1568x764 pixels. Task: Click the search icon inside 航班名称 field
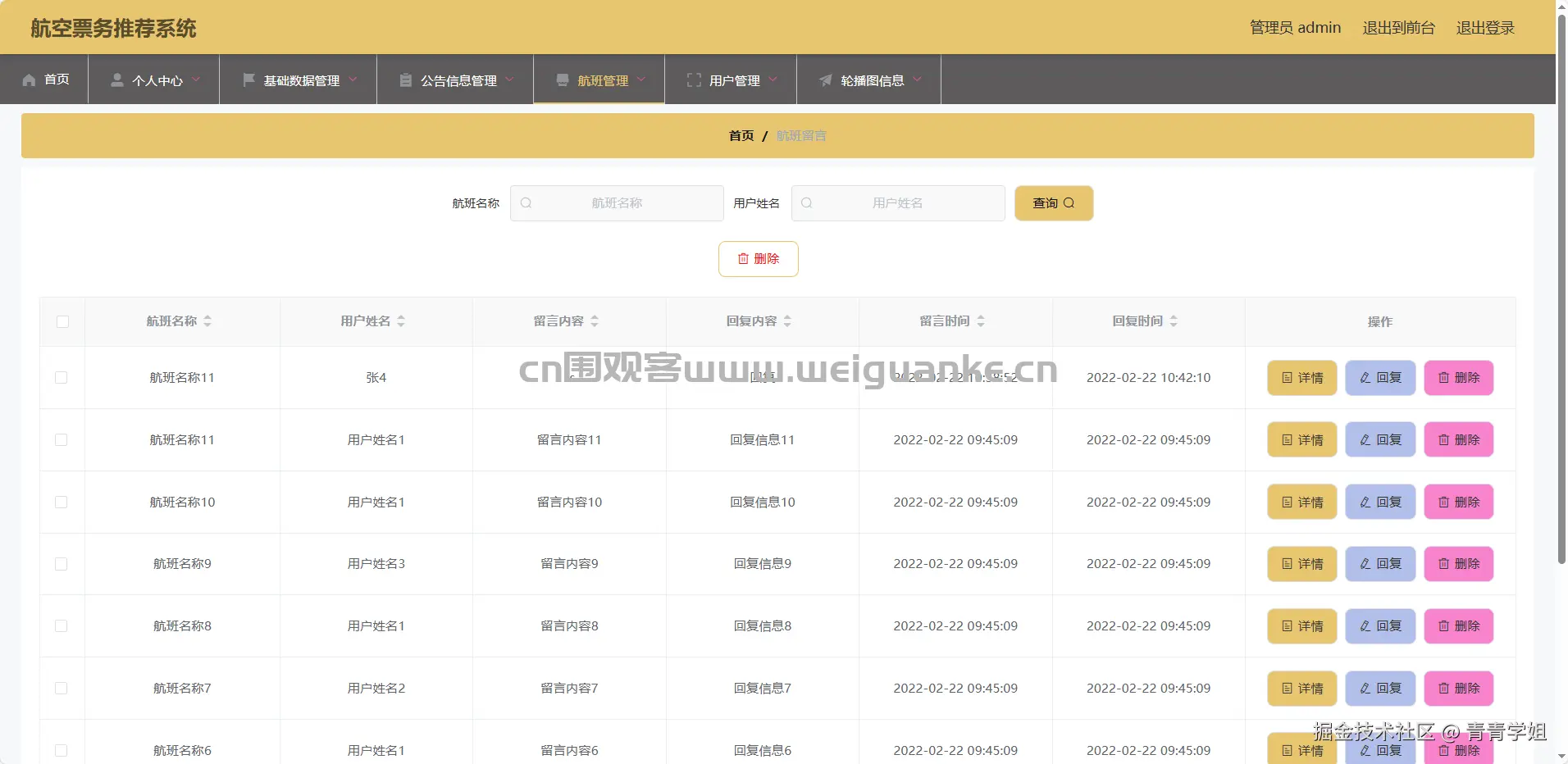[526, 203]
